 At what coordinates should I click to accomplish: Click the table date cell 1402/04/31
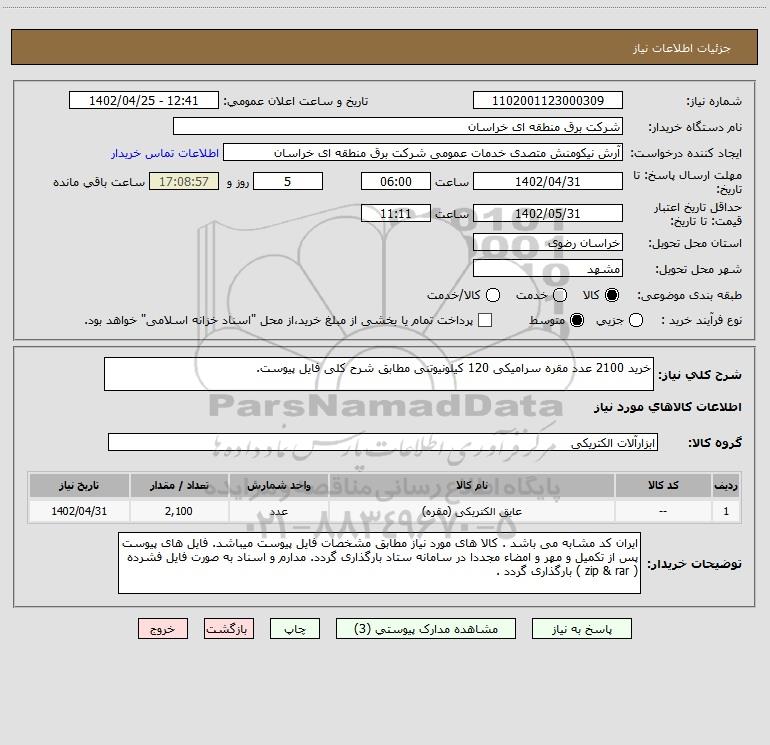pyautogui.click(x=79, y=511)
